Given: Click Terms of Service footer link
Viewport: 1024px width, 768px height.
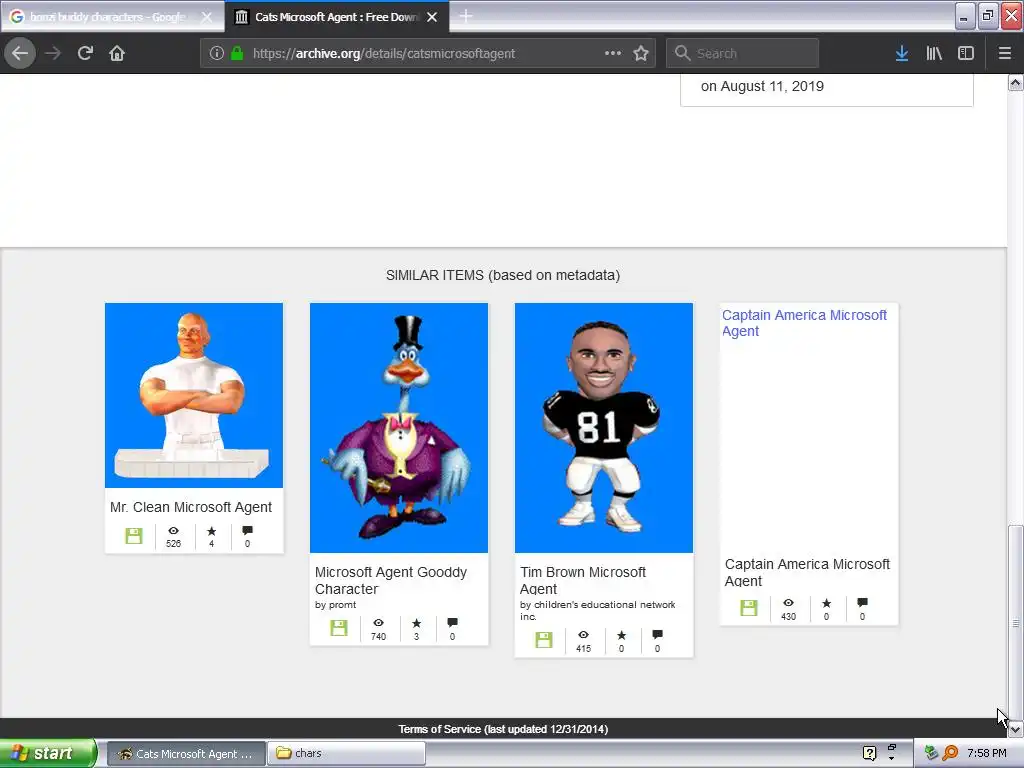Looking at the screenshot, I should (503, 729).
